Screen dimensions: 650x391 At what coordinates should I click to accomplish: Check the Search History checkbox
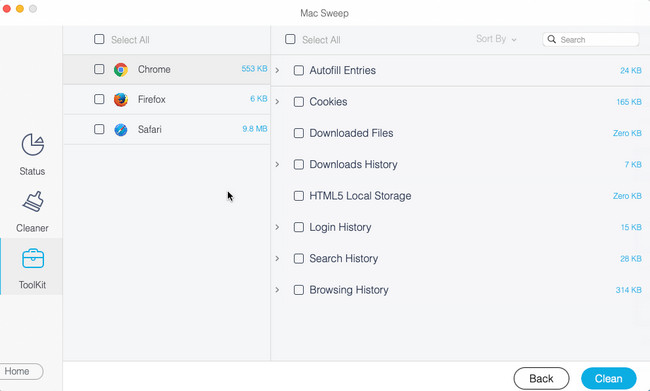point(298,259)
